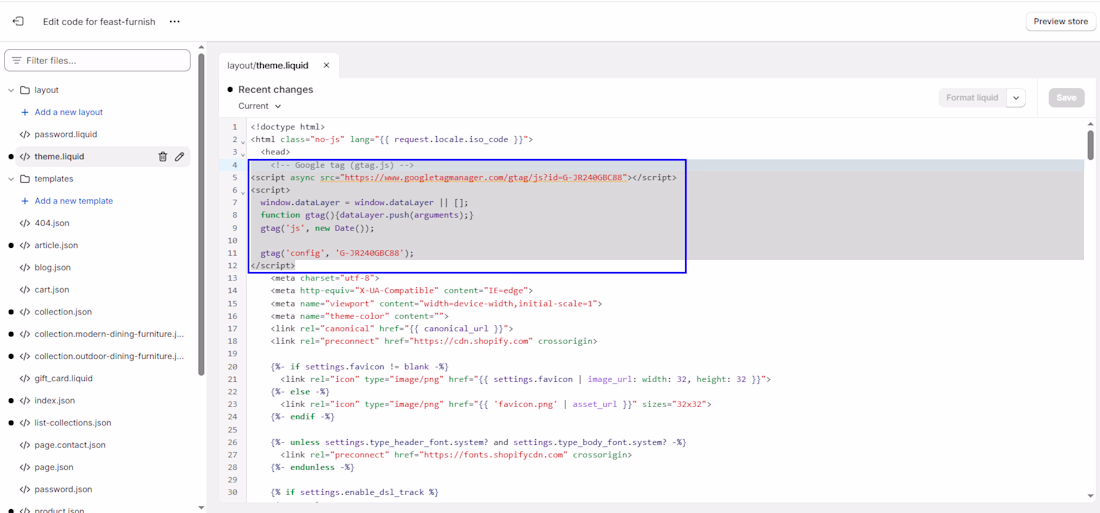Click the code icon next to blog.json
The image size is (1100, 513).
pyautogui.click(x=25, y=267)
